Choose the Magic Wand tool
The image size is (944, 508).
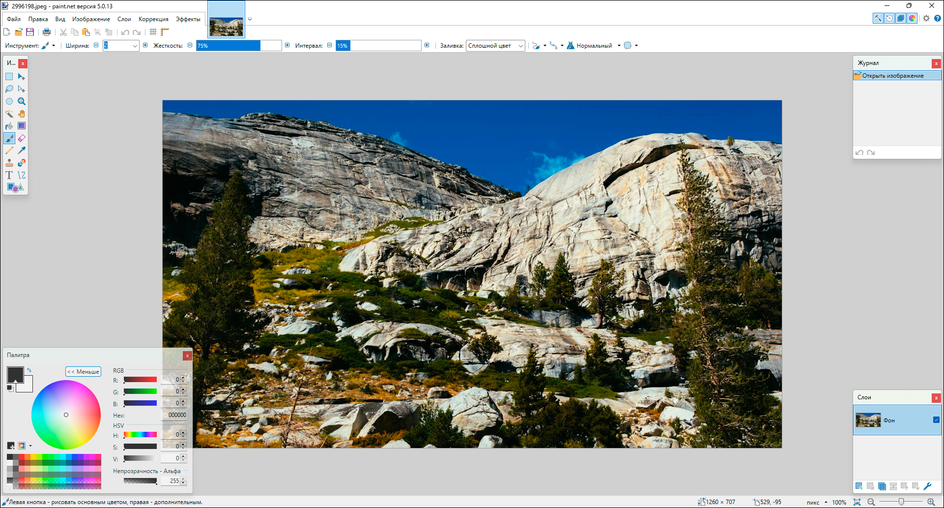tap(9, 114)
